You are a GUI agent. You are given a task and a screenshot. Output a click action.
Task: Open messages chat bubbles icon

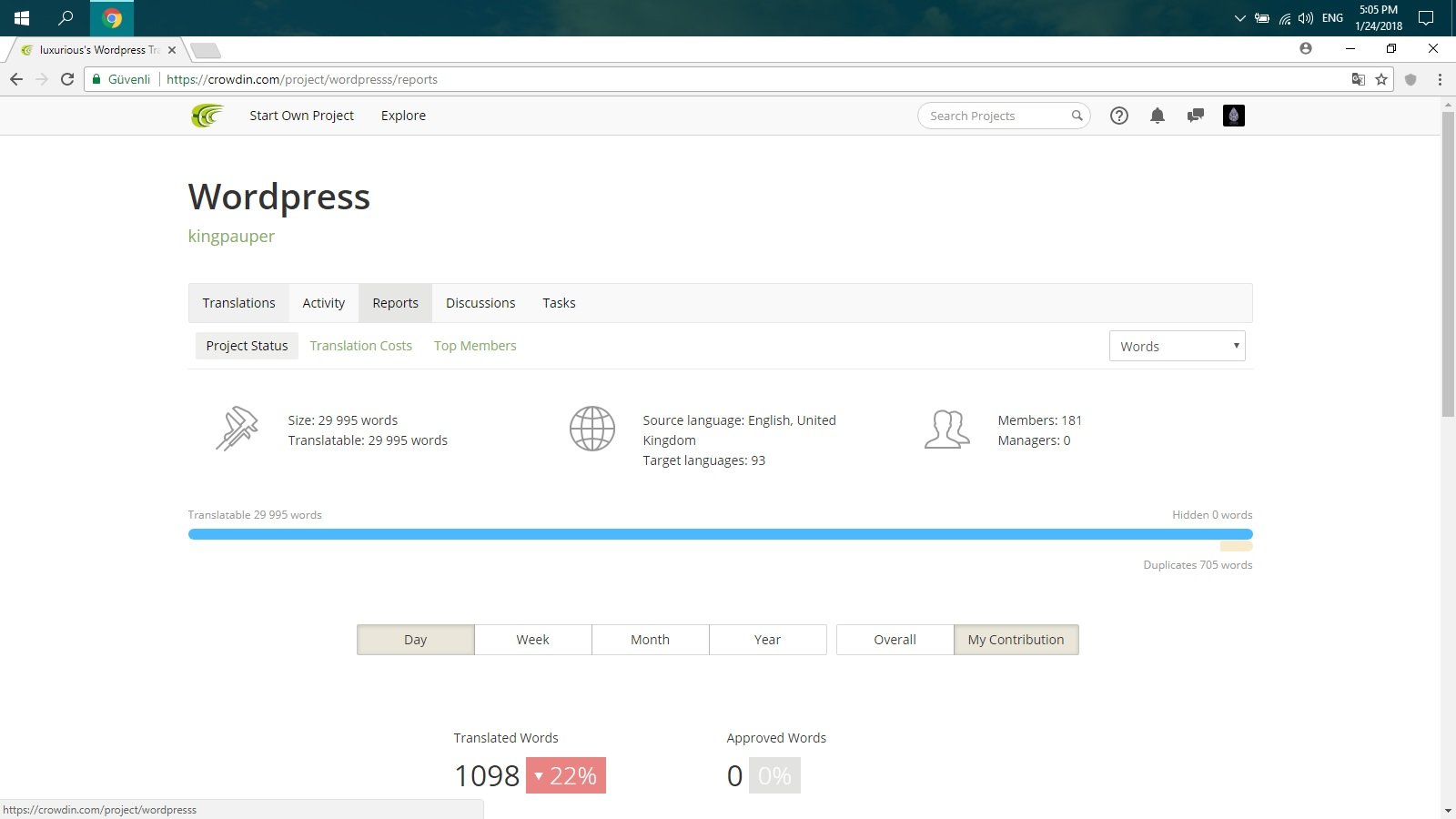tap(1196, 116)
